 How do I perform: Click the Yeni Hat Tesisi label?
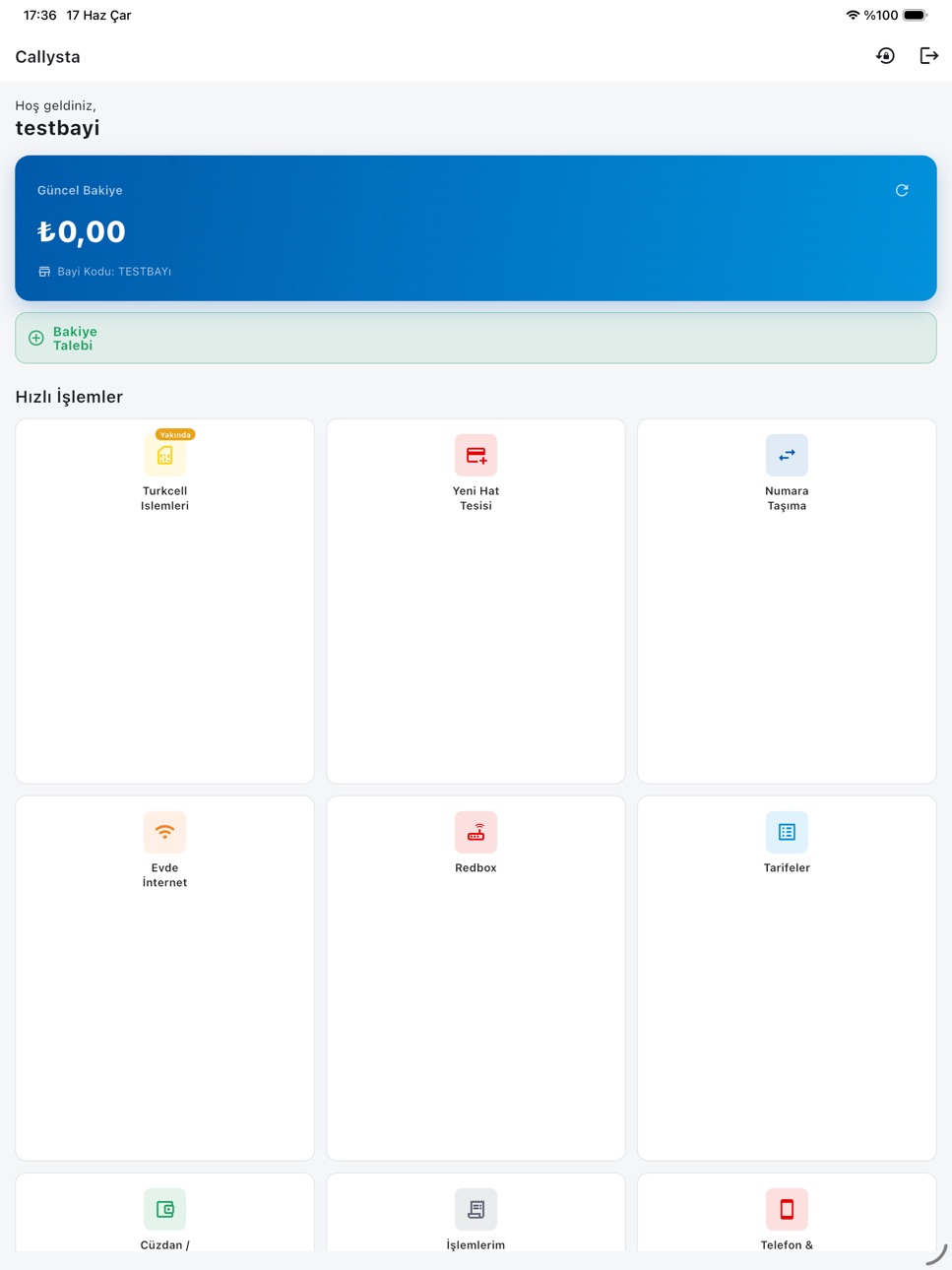click(x=476, y=498)
